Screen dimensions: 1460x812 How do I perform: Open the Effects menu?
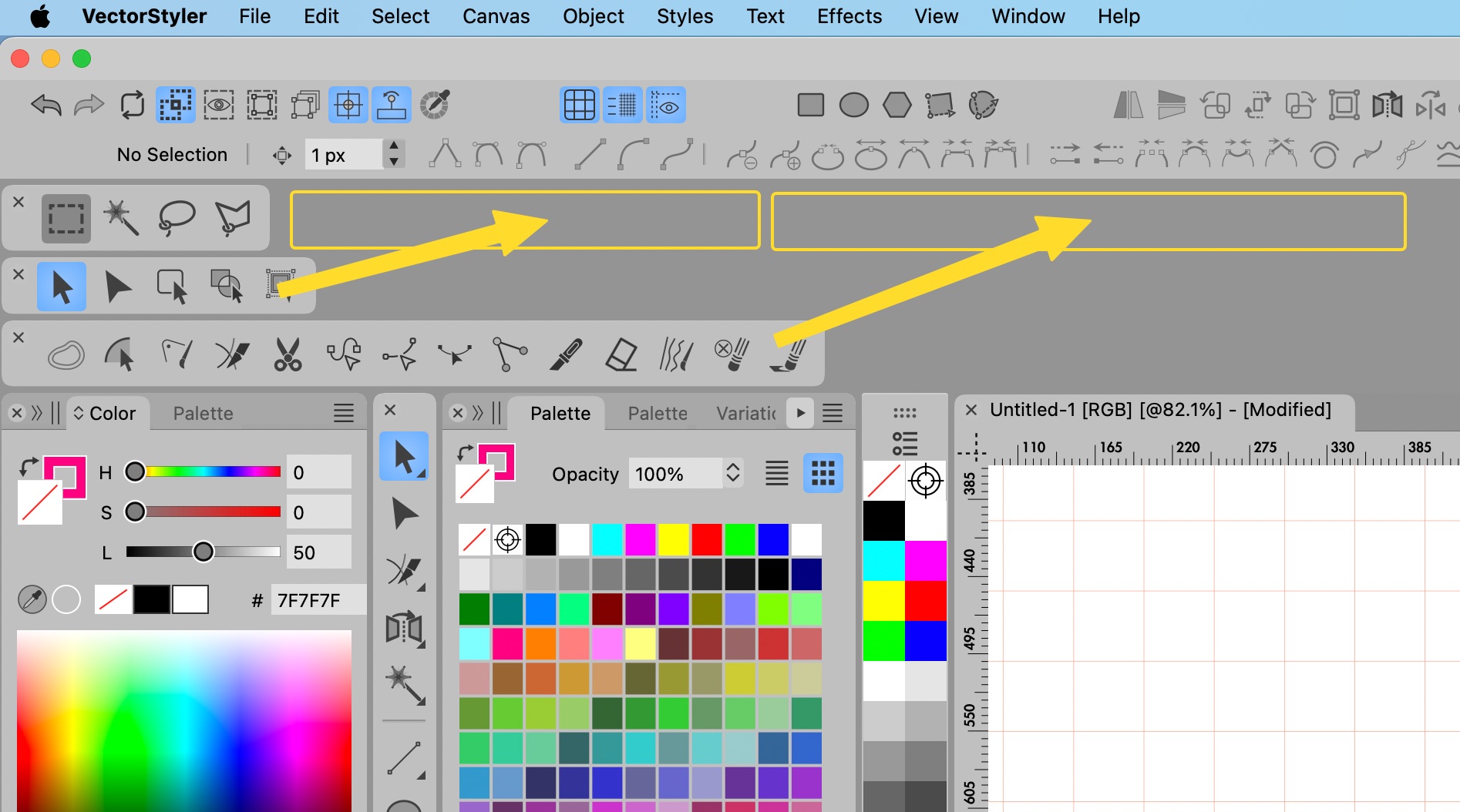(849, 16)
